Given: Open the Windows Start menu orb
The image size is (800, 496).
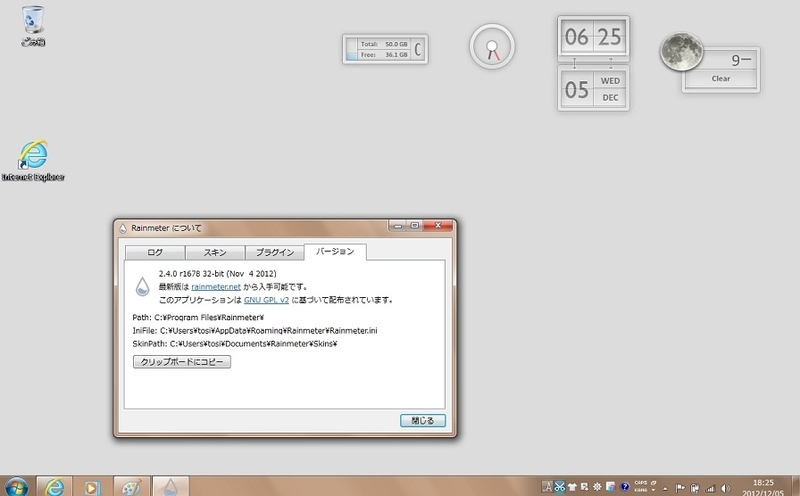Looking at the screenshot, I should click(x=17, y=487).
